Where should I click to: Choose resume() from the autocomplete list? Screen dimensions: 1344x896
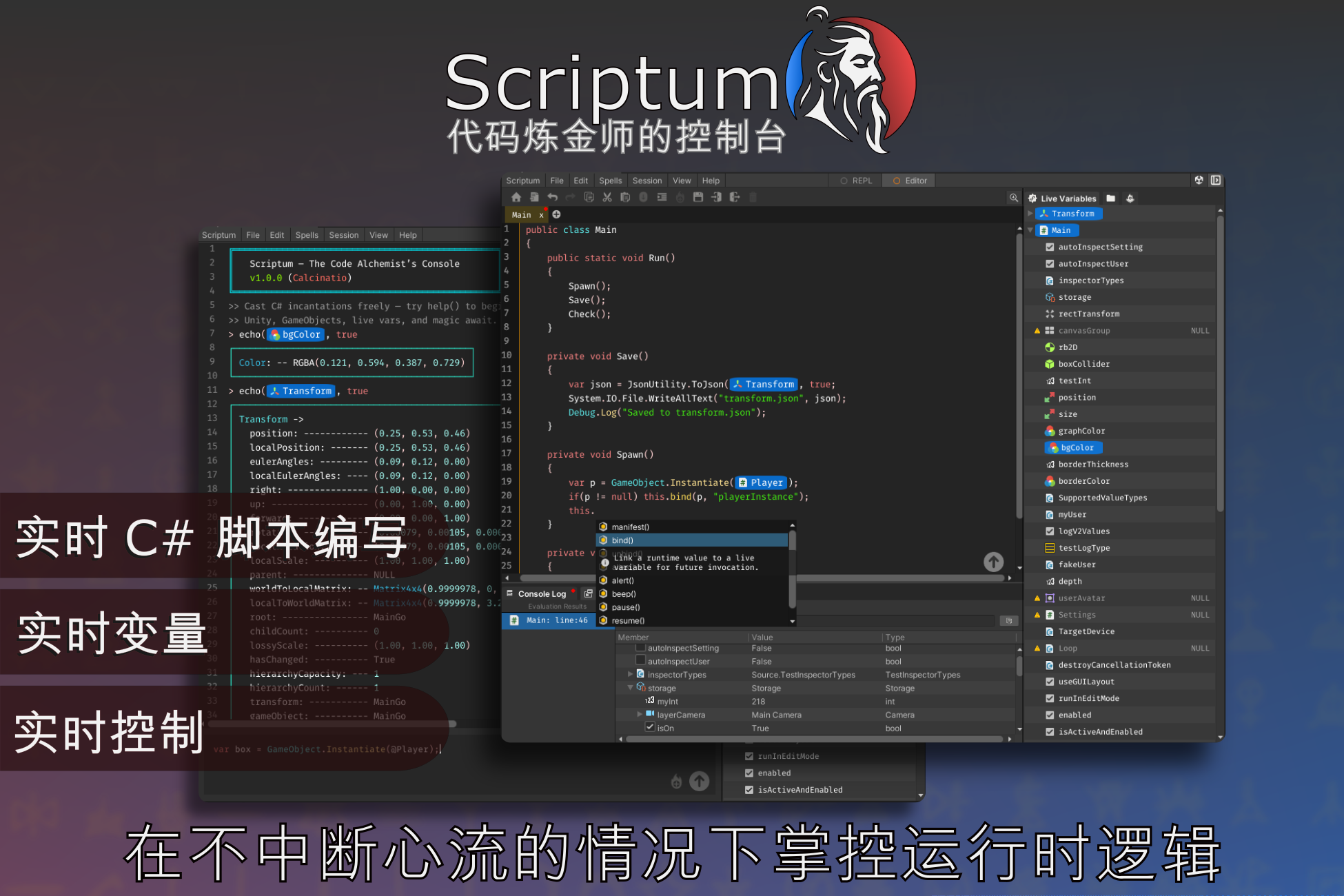pyautogui.click(x=692, y=620)
